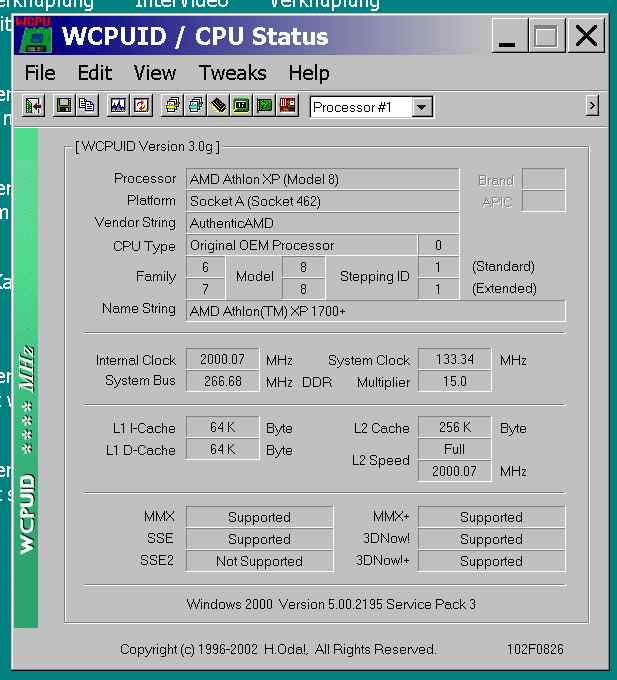Click System Bus value 266.68

tap(222, 381)
